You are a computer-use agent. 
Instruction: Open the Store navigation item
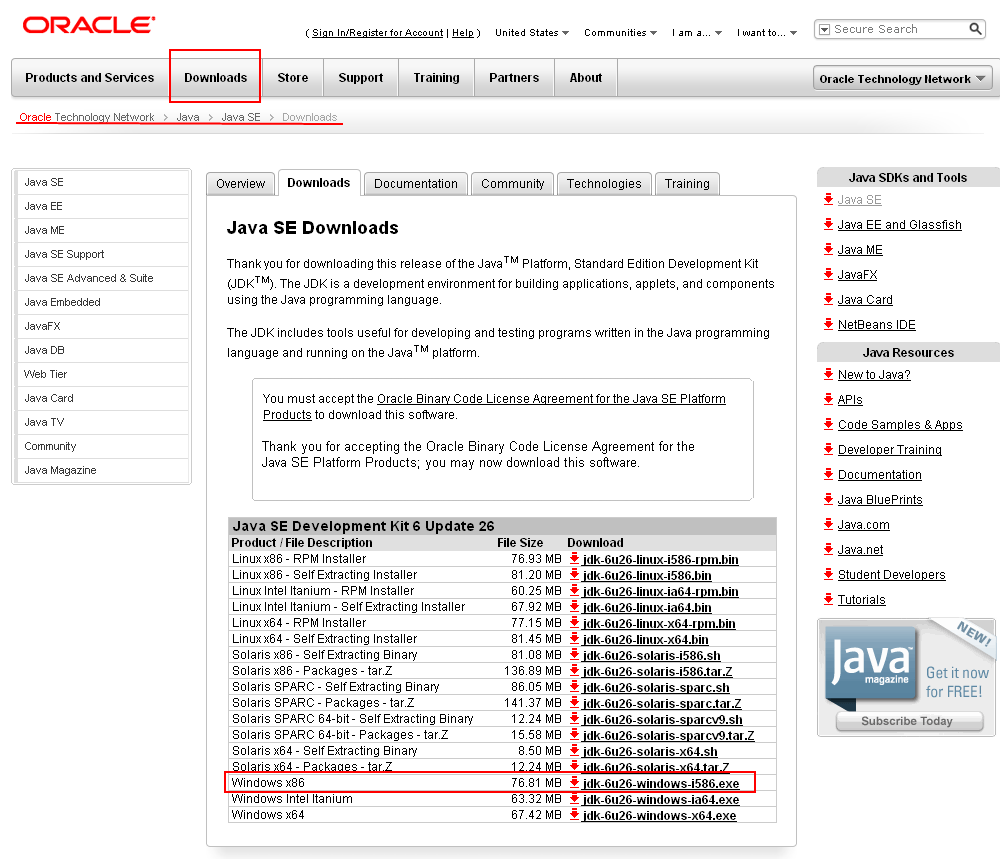[x=293, y=78]
